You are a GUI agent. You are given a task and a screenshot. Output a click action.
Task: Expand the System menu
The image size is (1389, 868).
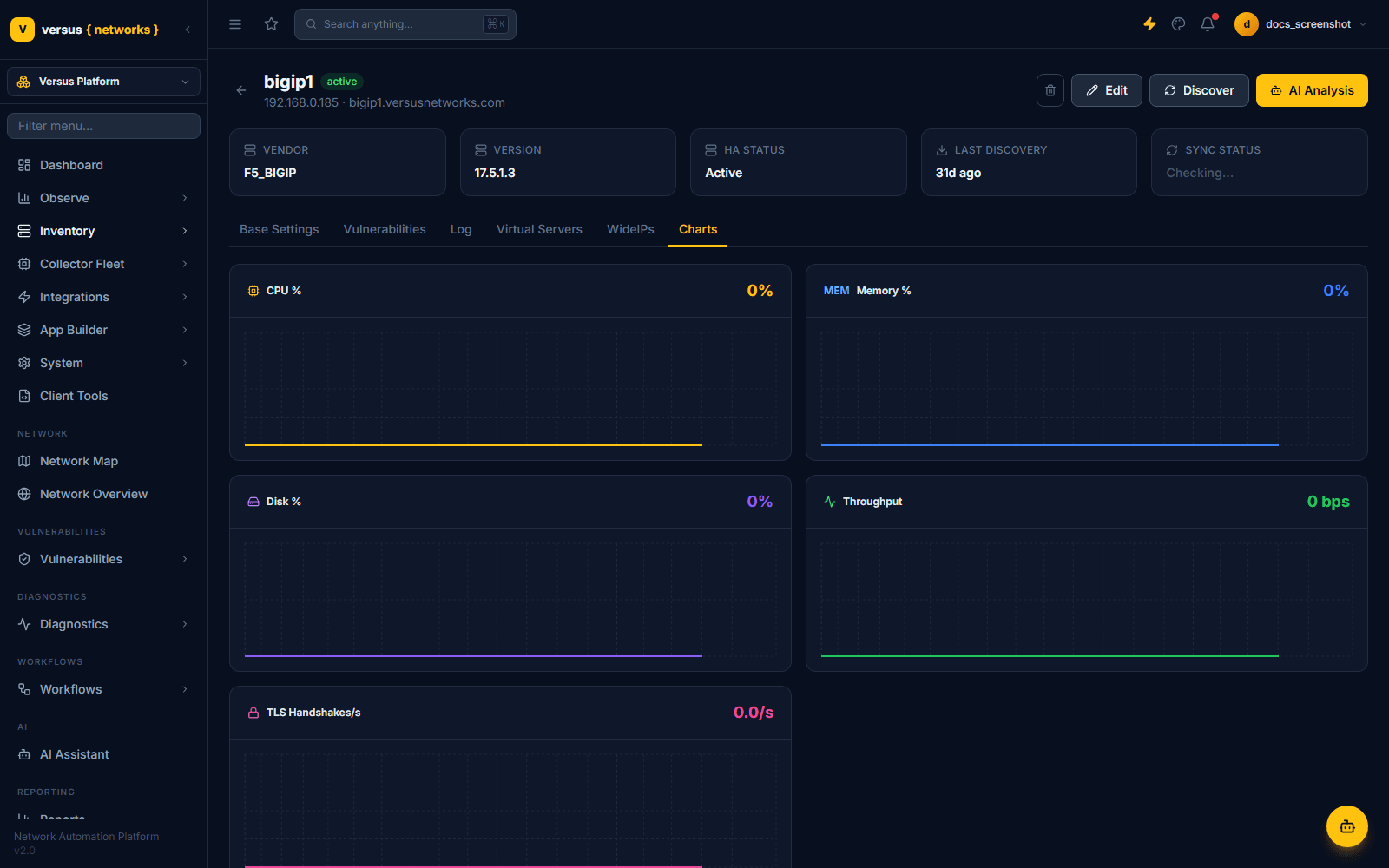pyautogui.click(x=103, y=363)
